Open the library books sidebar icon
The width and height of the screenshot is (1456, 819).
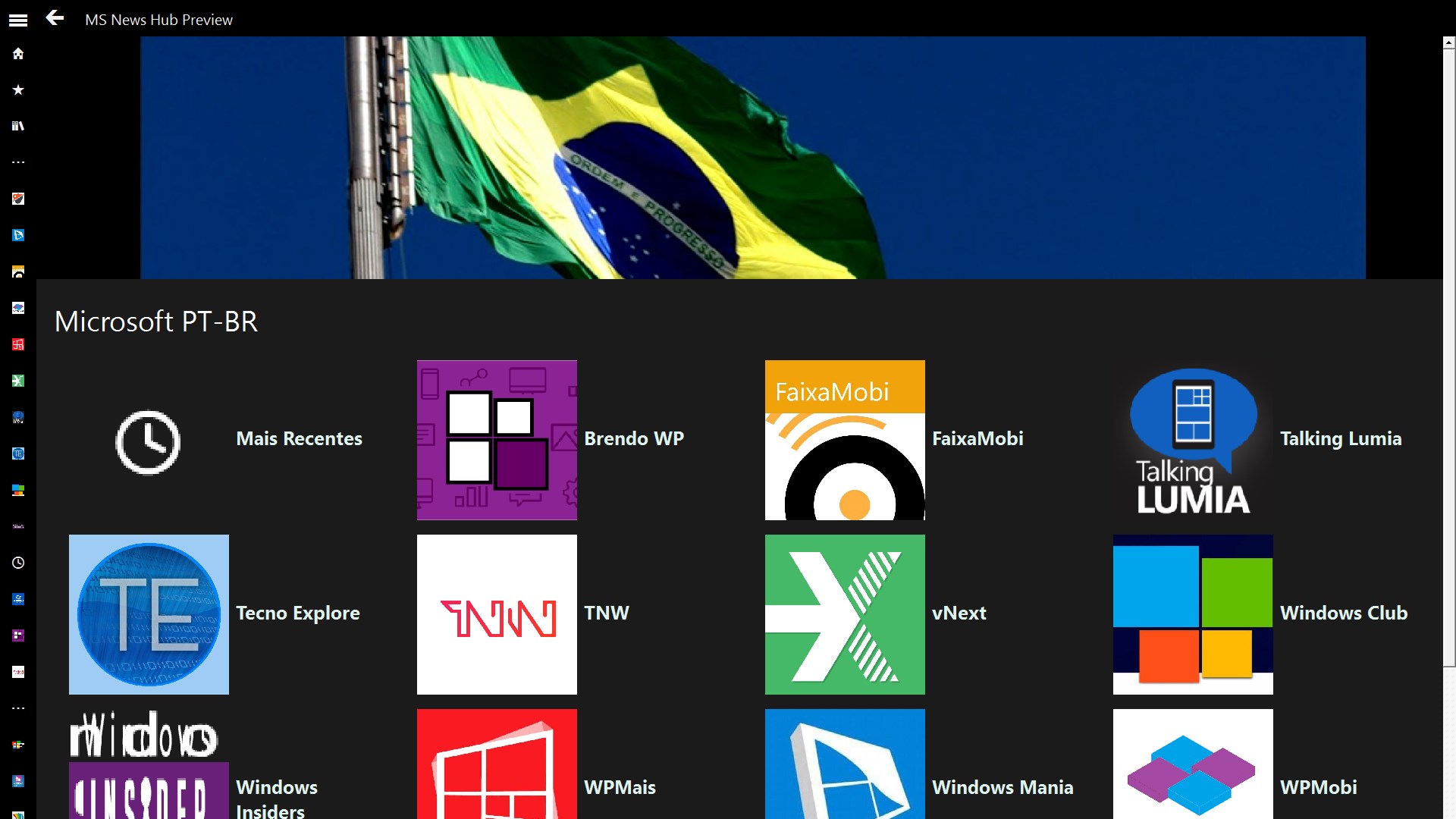[x=18, y=126]
